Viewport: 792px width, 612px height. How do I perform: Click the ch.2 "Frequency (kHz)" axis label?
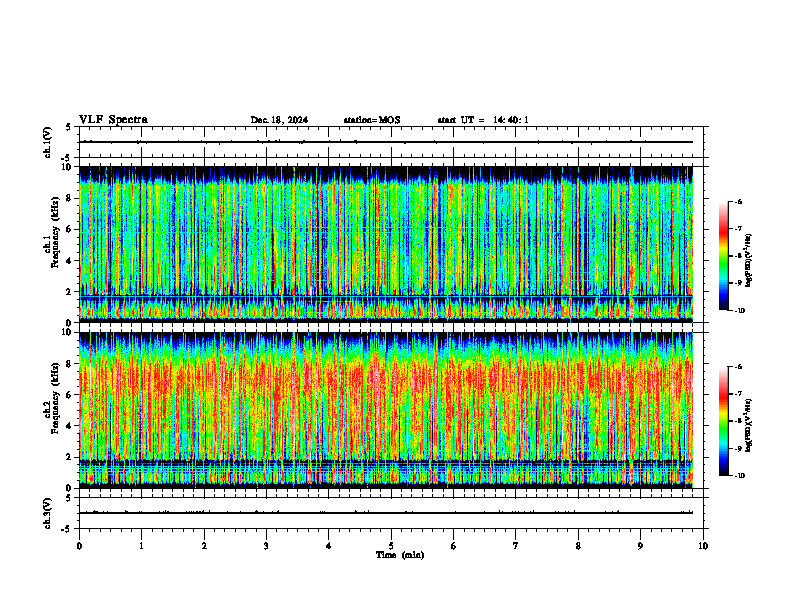54,398
